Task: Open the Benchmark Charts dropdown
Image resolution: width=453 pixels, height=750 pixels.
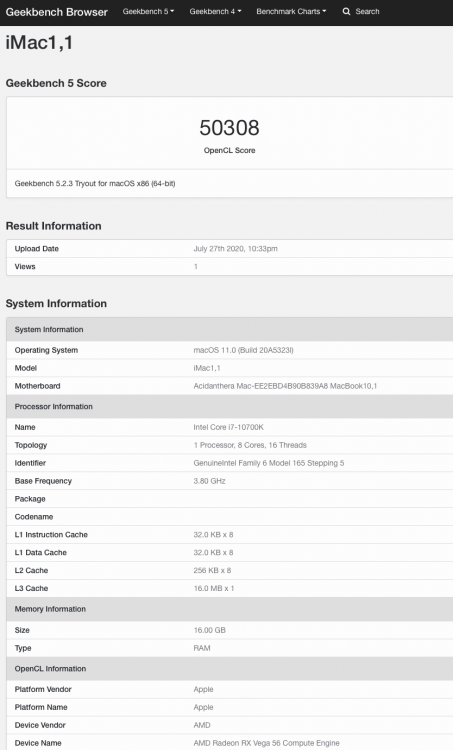Action: [291, 11]
